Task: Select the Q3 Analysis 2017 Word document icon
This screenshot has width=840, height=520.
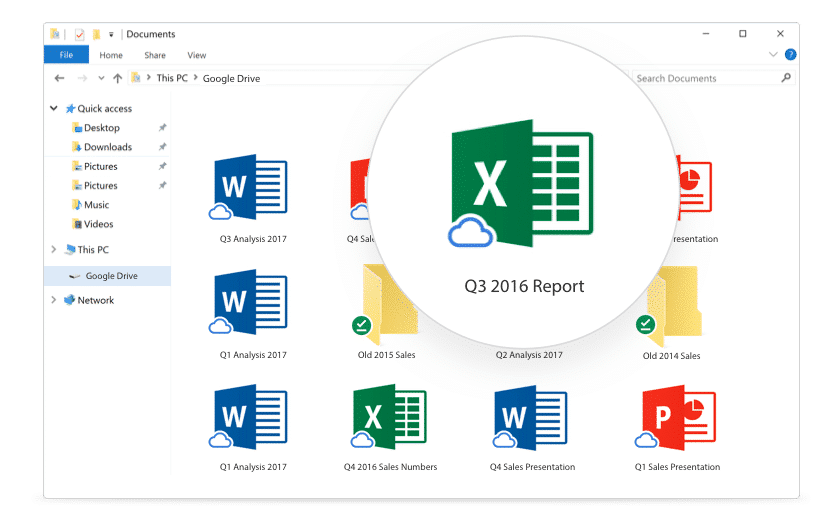Action: click(249, 187)
